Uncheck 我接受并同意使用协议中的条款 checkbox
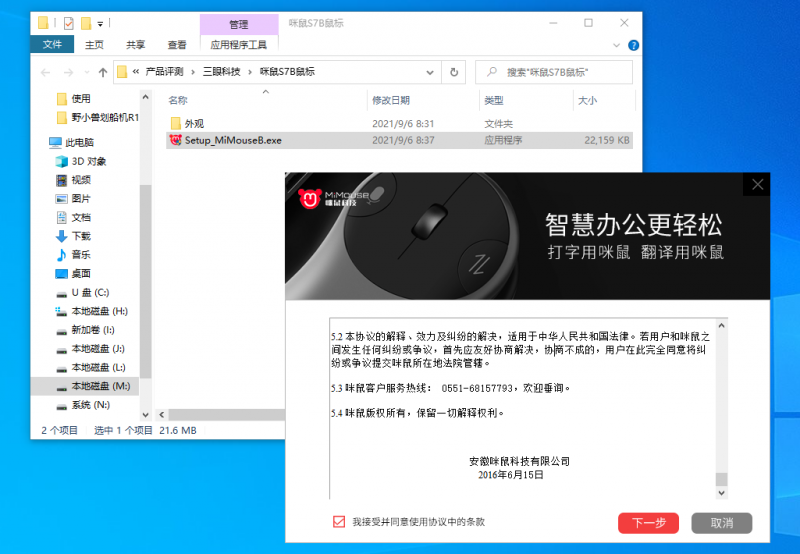Viewport: 800px width, 554px height. click(x=339, y=521)
